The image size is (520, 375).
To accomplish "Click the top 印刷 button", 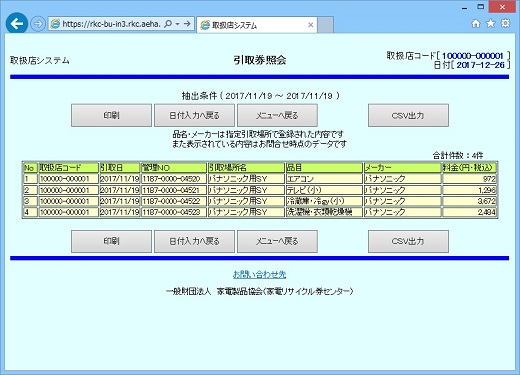I will tap(111, 115).
